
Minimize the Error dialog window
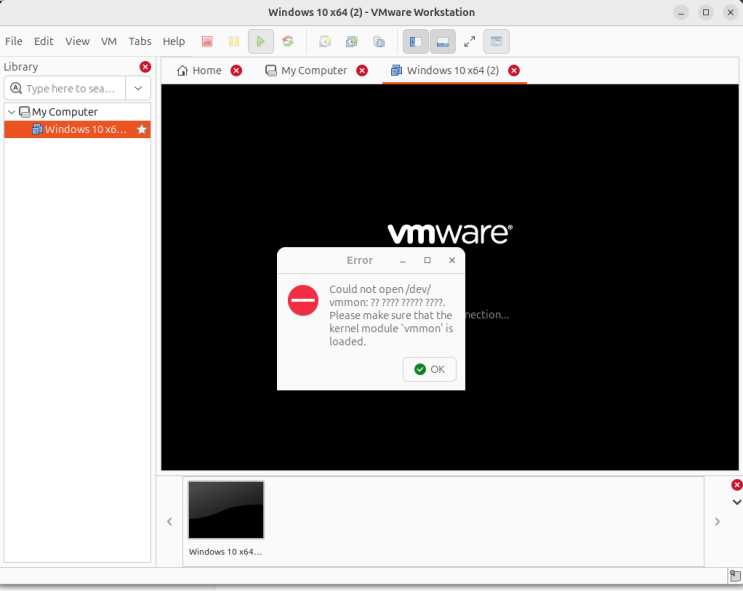[403, 260]
